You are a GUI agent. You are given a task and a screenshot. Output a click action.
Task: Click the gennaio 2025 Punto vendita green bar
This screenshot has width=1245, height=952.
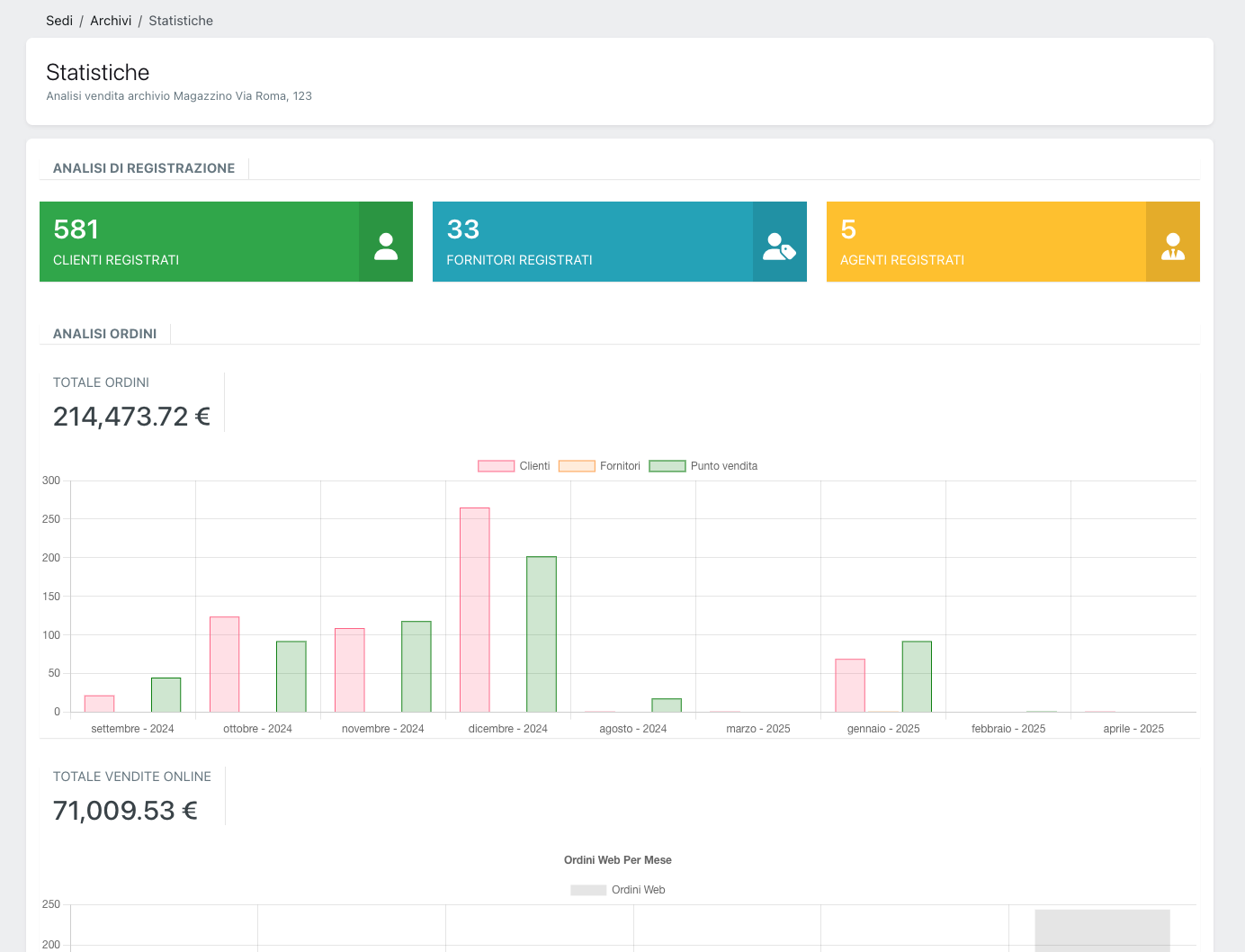tap(917, 677)
